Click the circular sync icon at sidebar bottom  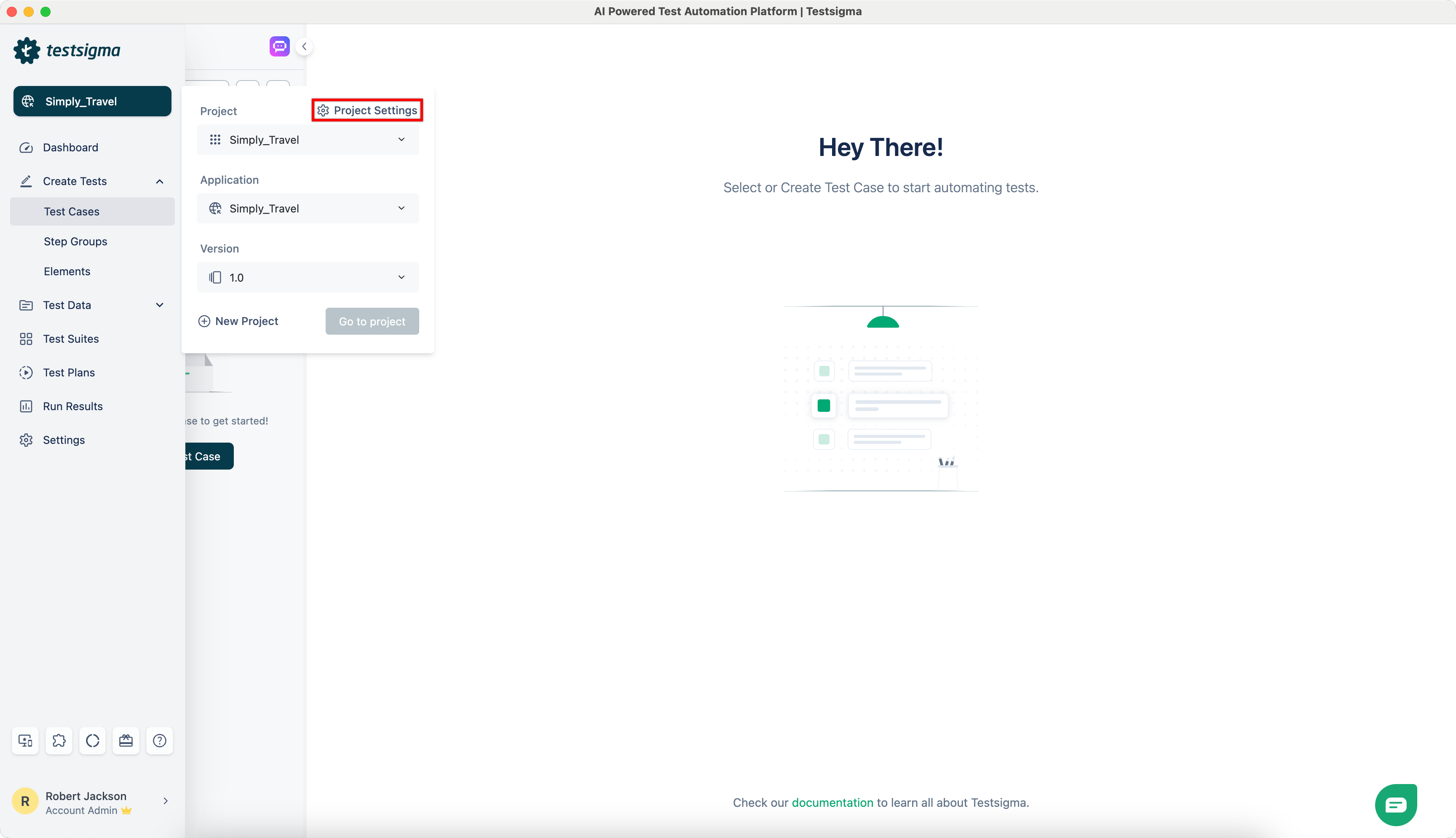click(93, 740)
